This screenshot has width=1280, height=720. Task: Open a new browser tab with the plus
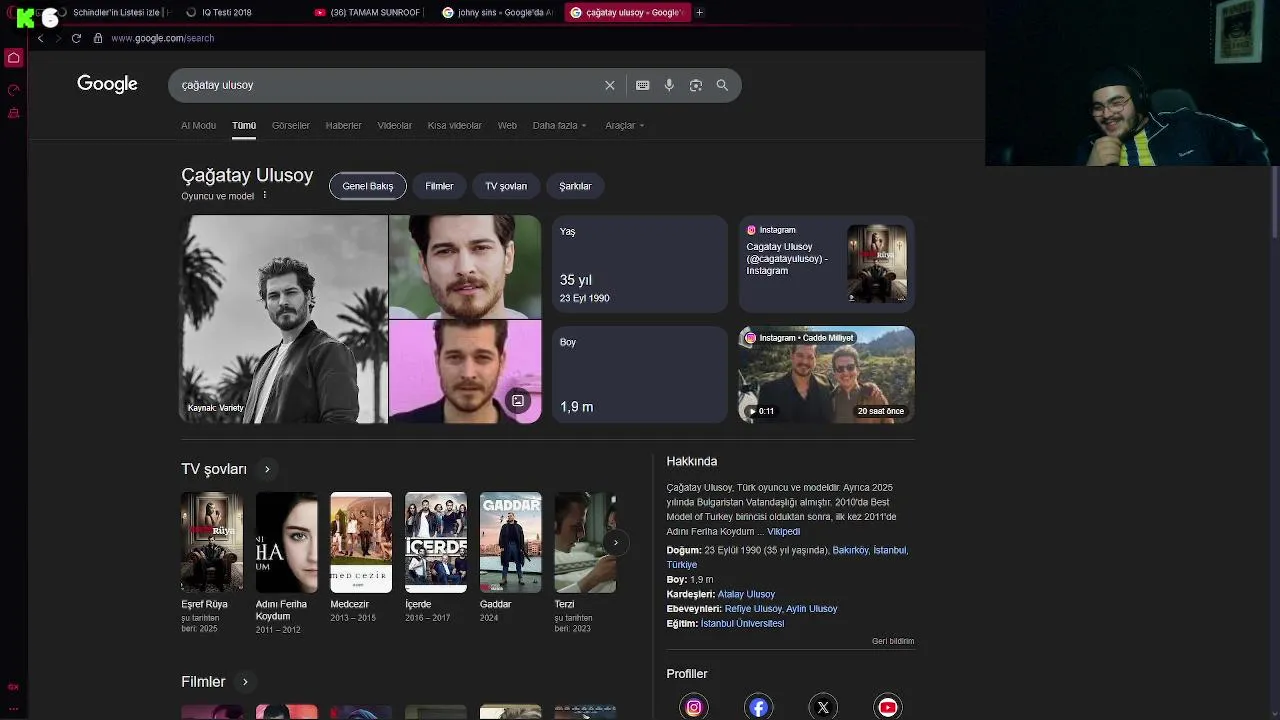[699, 12]
